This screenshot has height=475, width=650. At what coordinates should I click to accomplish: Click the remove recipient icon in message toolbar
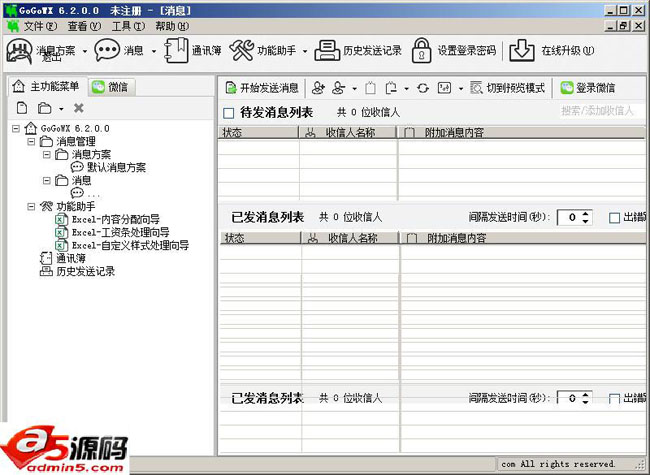pos(338,87)
